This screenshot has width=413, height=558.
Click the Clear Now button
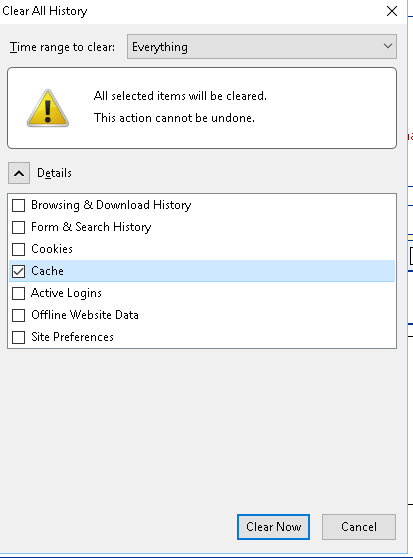click(273, 527)
